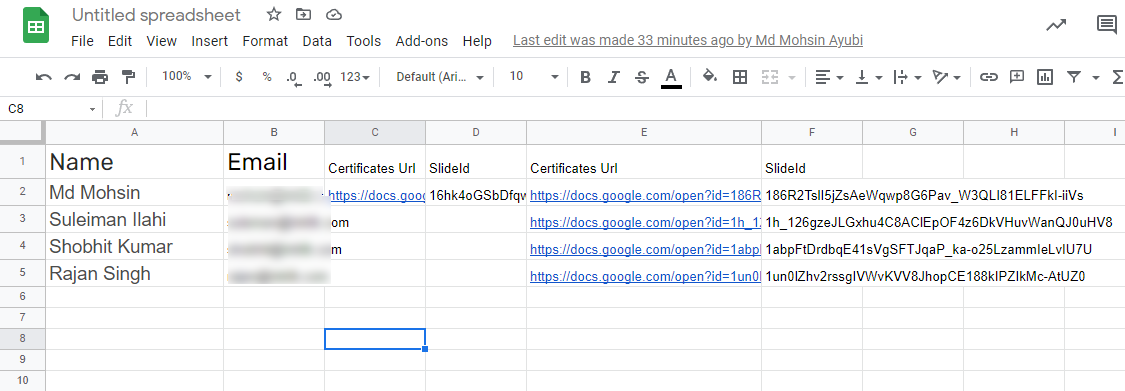Open the 100% zoom dropdown

tap(186, 76)
